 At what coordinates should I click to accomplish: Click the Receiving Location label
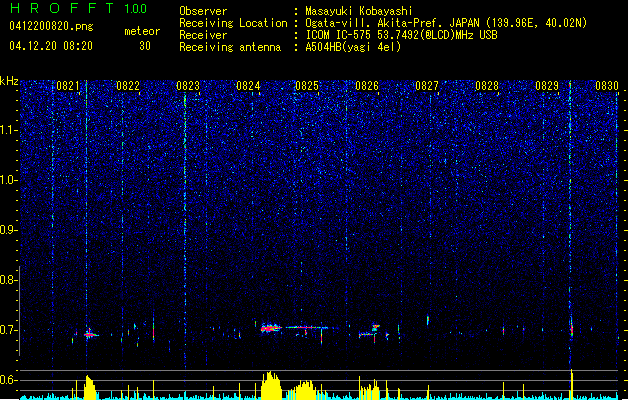(233, 23)
